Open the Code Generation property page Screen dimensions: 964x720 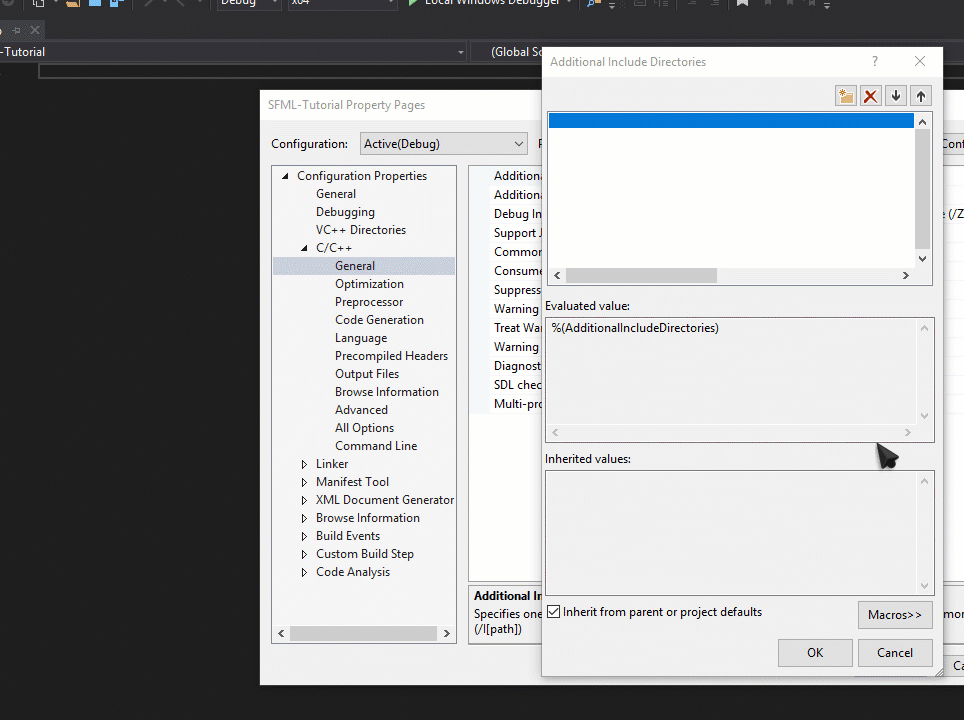(x=379, y=320)
